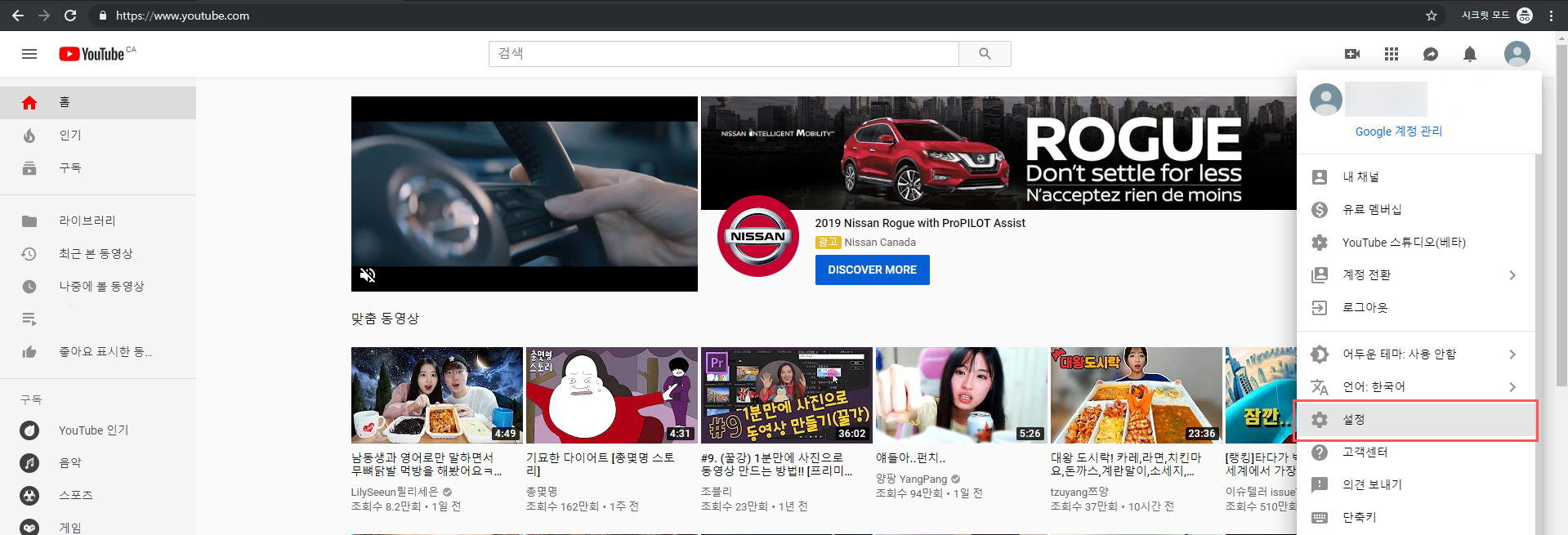
Task: Click the Google 계정 관리 link
Action: 1398,132
